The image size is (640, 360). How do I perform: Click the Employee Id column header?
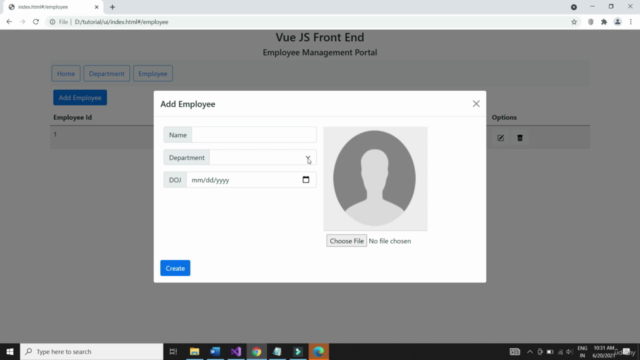(x=73, y=117)
